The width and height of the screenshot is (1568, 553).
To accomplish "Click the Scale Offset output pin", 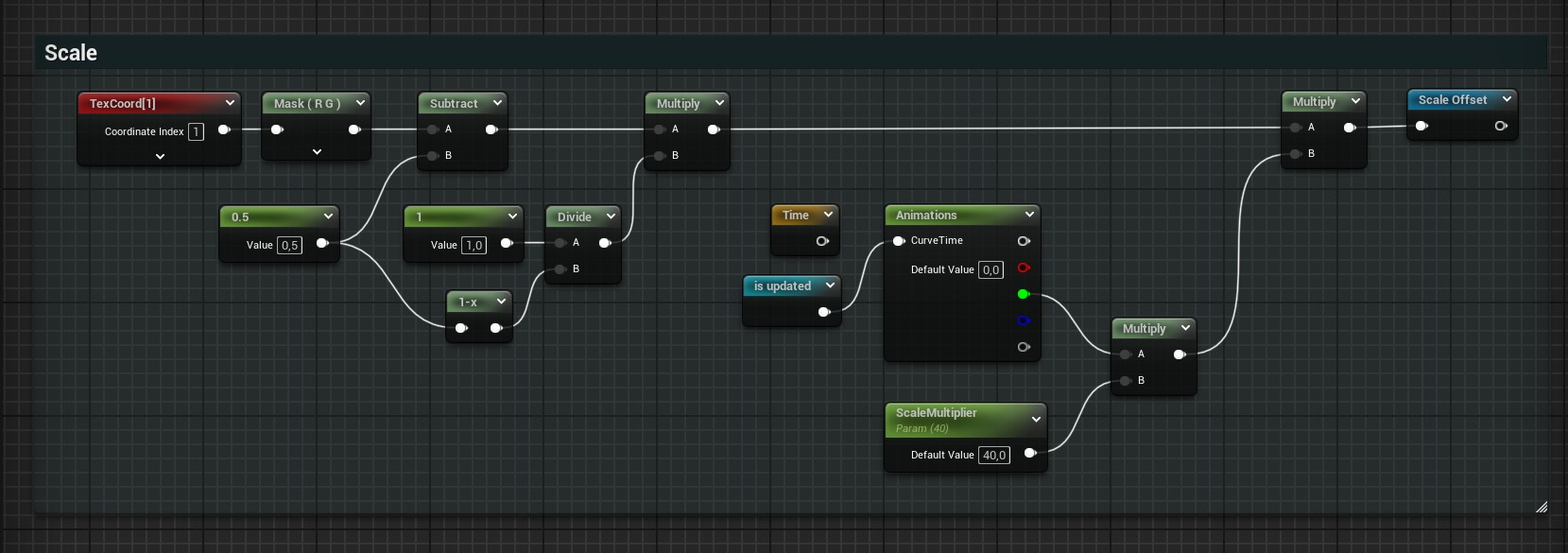I will coord(1501,126).
